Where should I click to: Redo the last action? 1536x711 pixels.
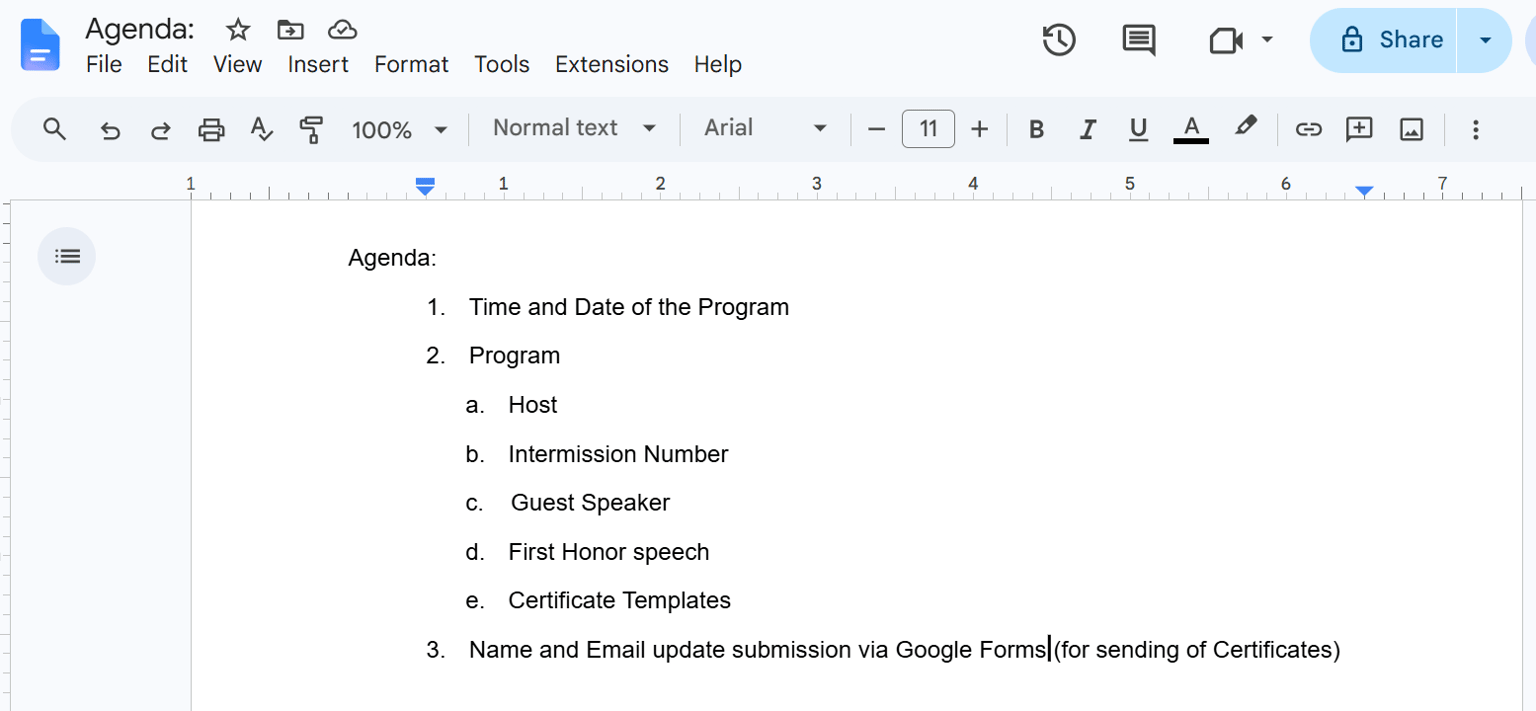tap(160, 130)
